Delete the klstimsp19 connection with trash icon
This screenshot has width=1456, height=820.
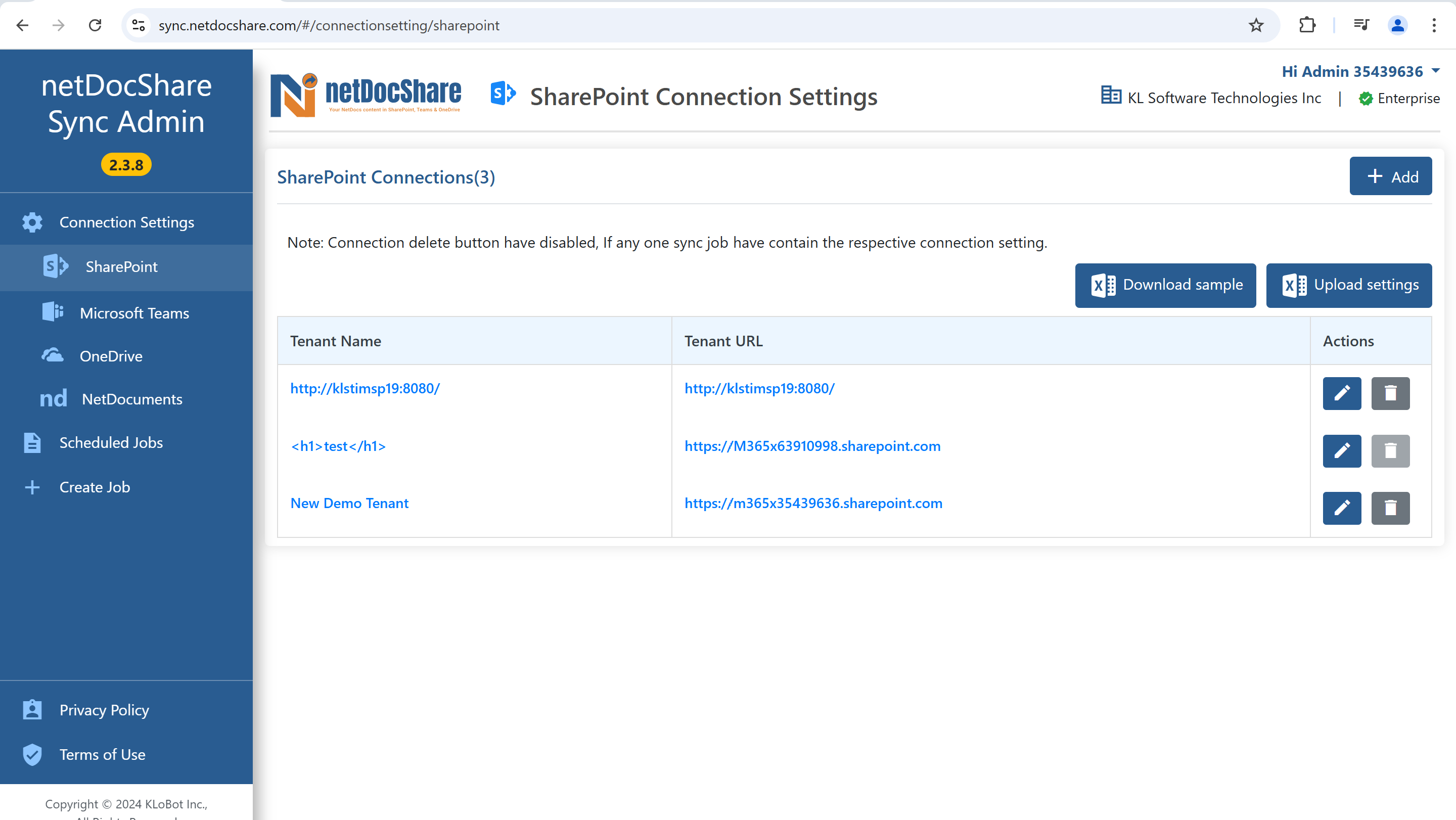1390,393
